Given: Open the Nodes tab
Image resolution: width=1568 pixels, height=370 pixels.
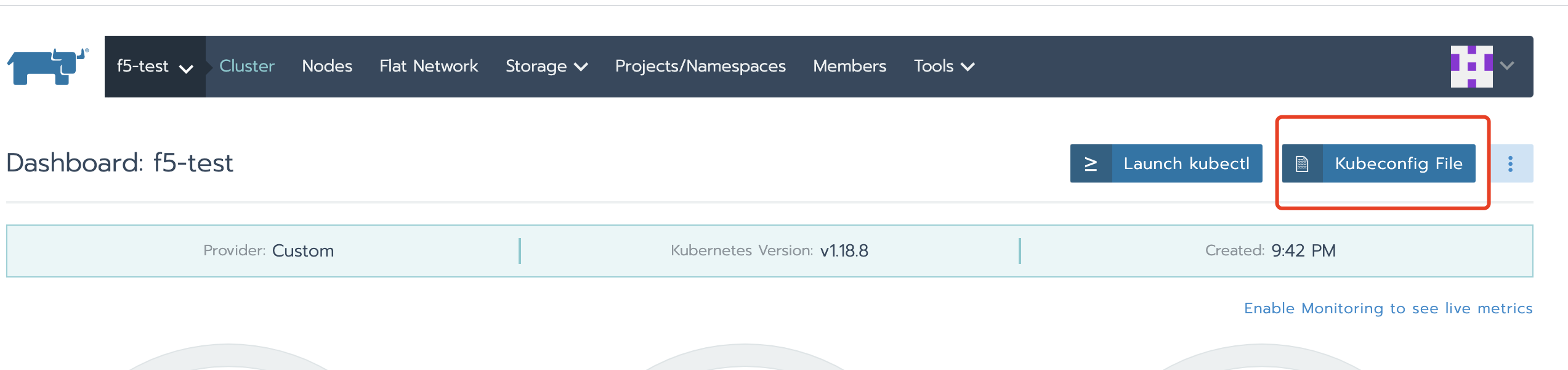Looking at the screenshot, I should point(327,66).
